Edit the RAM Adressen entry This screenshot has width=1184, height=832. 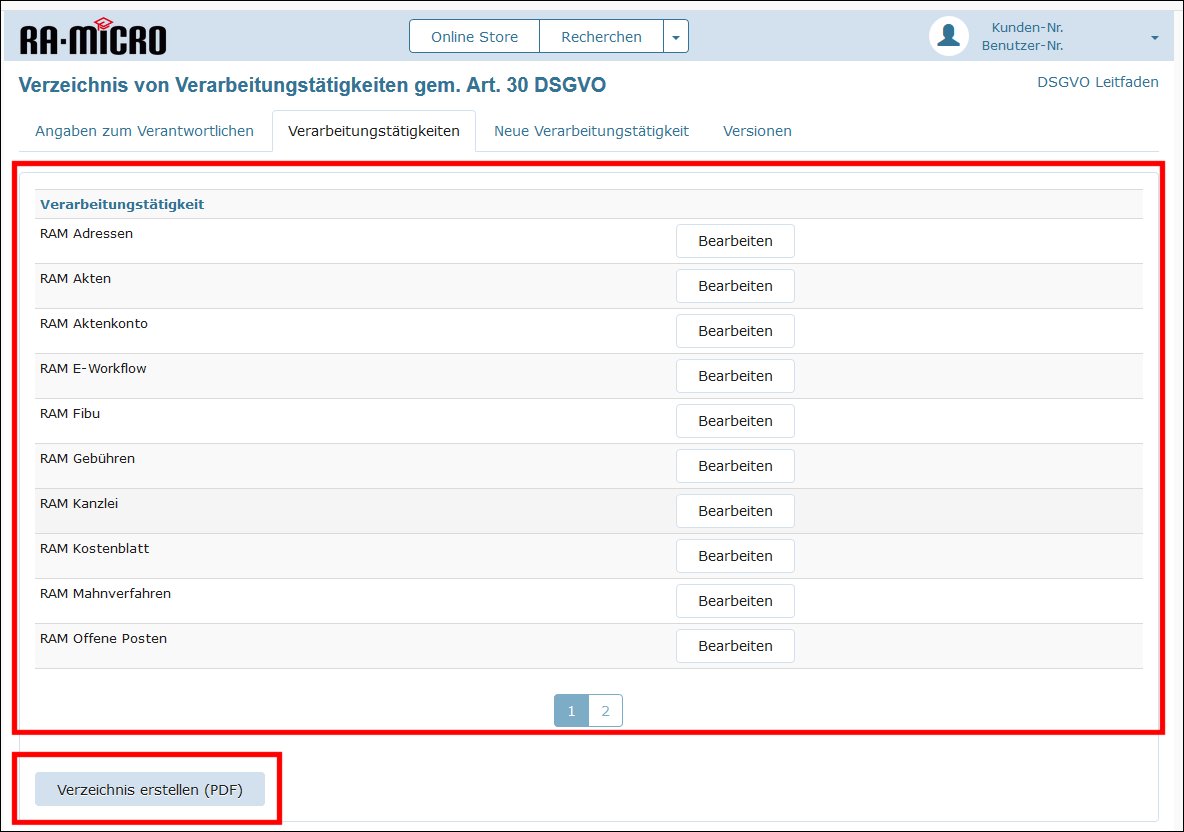735,241
